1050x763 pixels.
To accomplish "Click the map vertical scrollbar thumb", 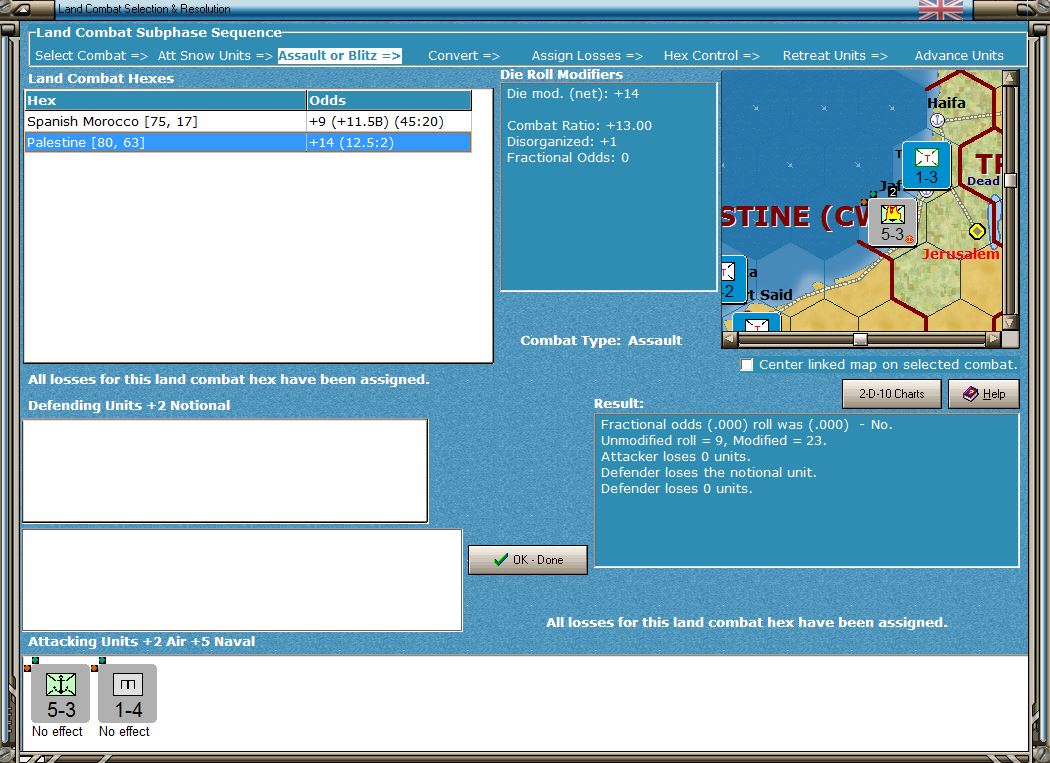I will point(1010,180).
